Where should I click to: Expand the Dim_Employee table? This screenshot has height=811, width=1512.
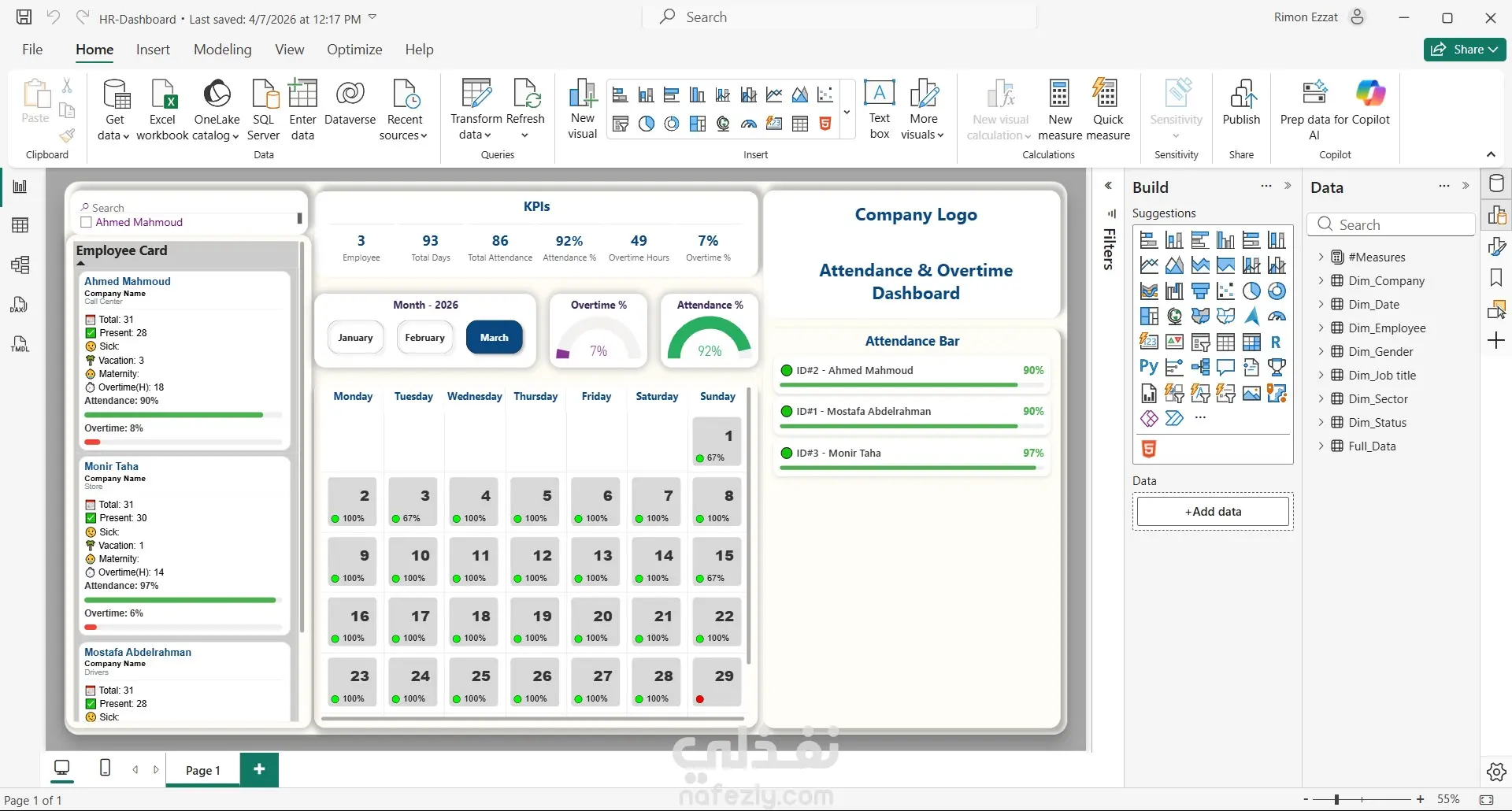tap(1321, 328)
